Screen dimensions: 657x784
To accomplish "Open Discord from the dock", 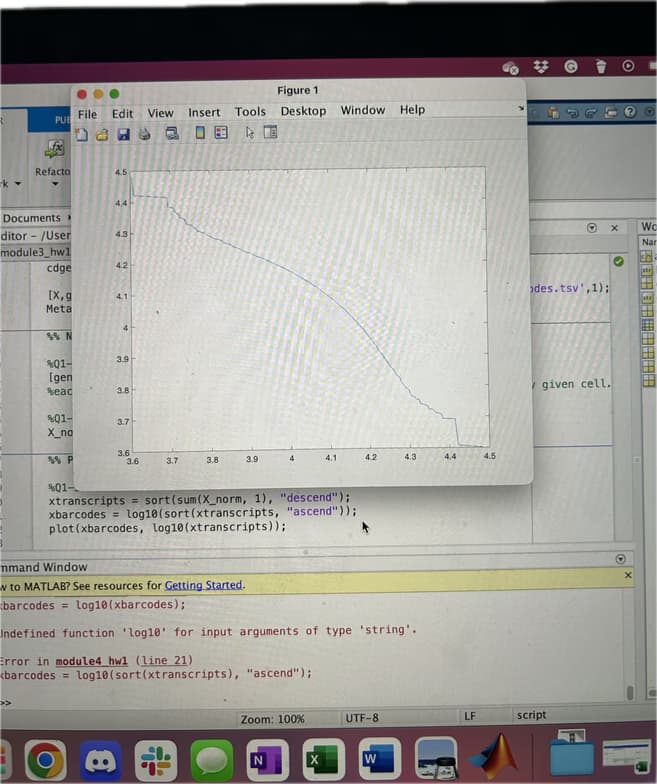I will coord(98,761).
